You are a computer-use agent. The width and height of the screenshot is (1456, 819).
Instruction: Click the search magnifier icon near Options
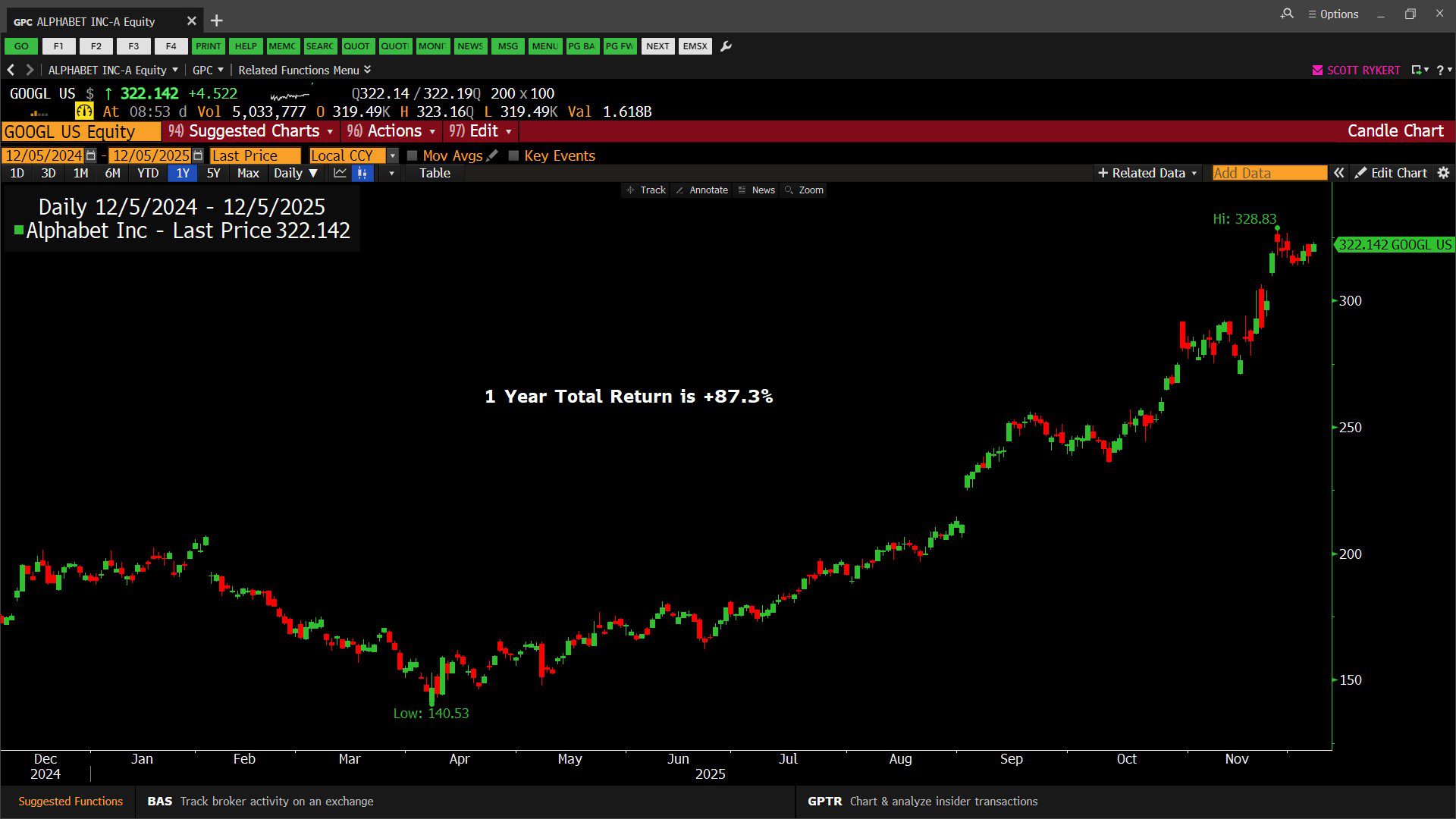pyautogui.click(x=1287, y=14)
